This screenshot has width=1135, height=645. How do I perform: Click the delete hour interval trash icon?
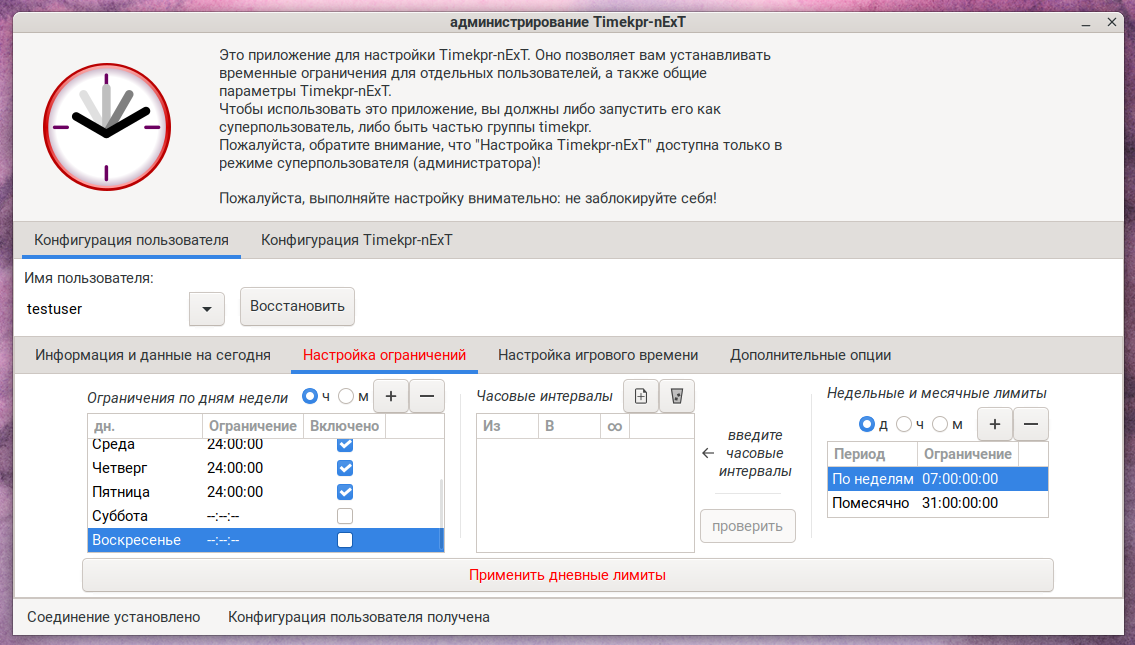pos(677,396)
